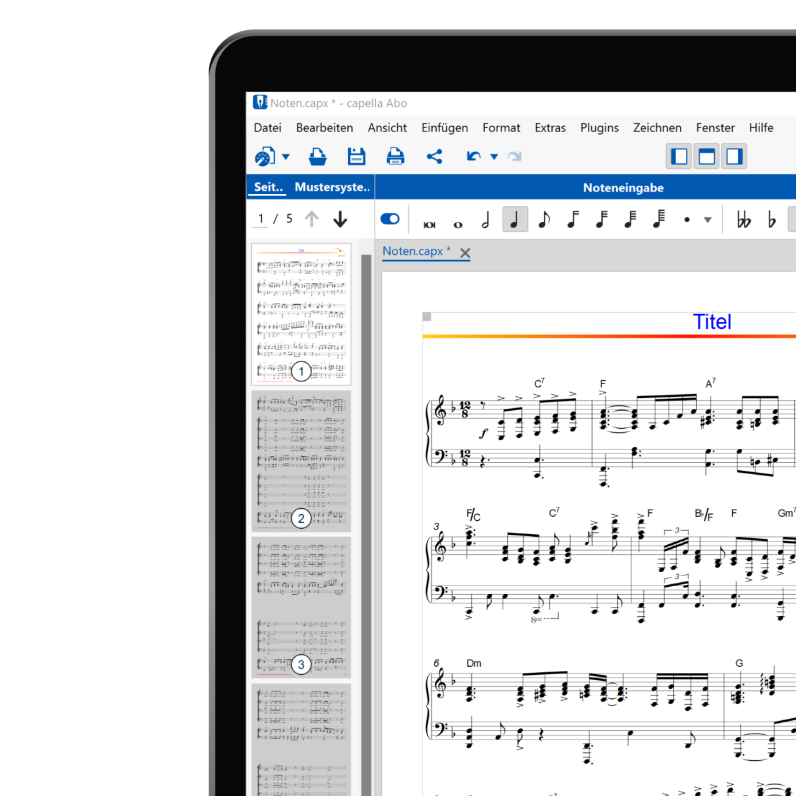The height and width of the screenshot is (796, 796).
Task: Choose the double-flat accidental
Action: point(743,219)
